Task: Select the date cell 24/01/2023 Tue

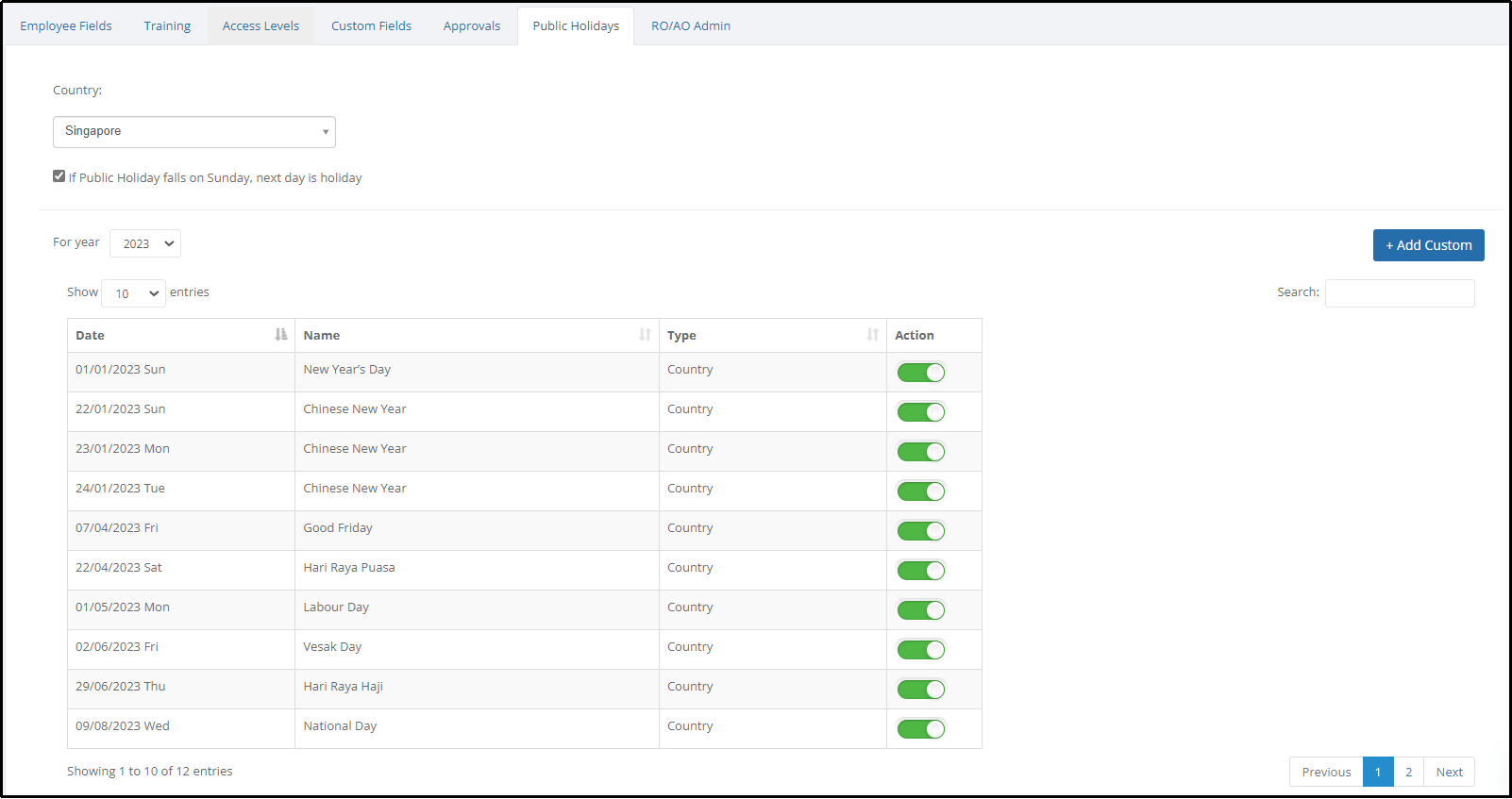Action: 181,491
